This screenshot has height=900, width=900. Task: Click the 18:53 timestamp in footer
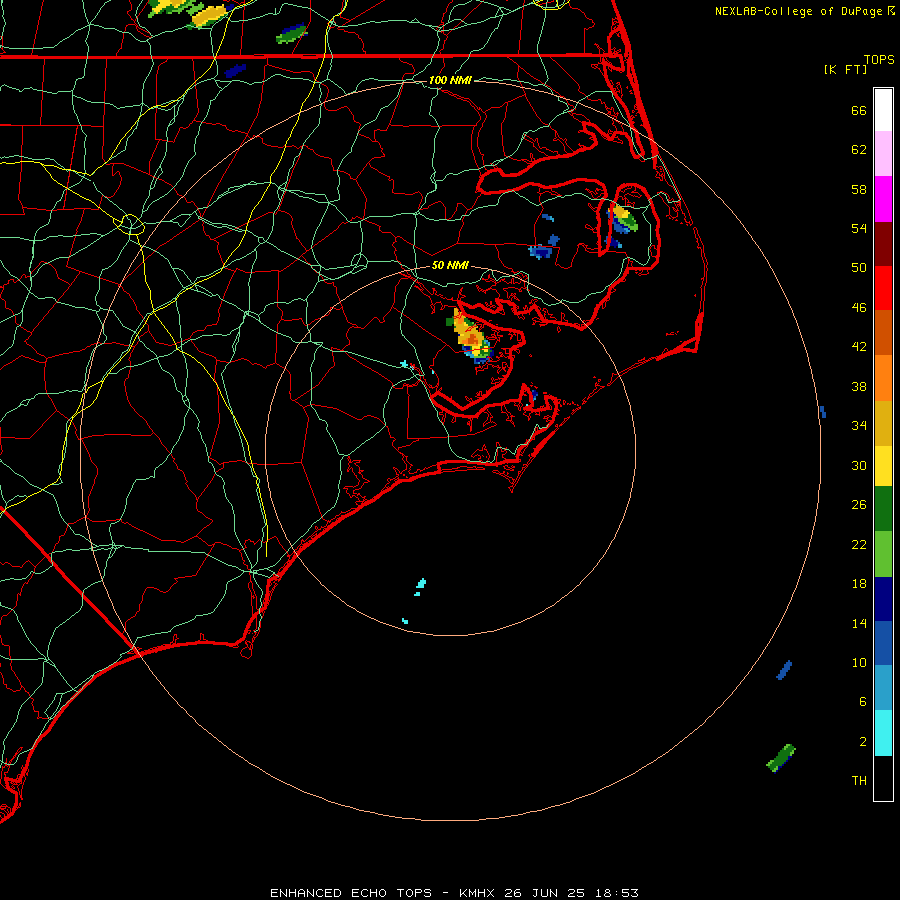click(x=616, y=893)
